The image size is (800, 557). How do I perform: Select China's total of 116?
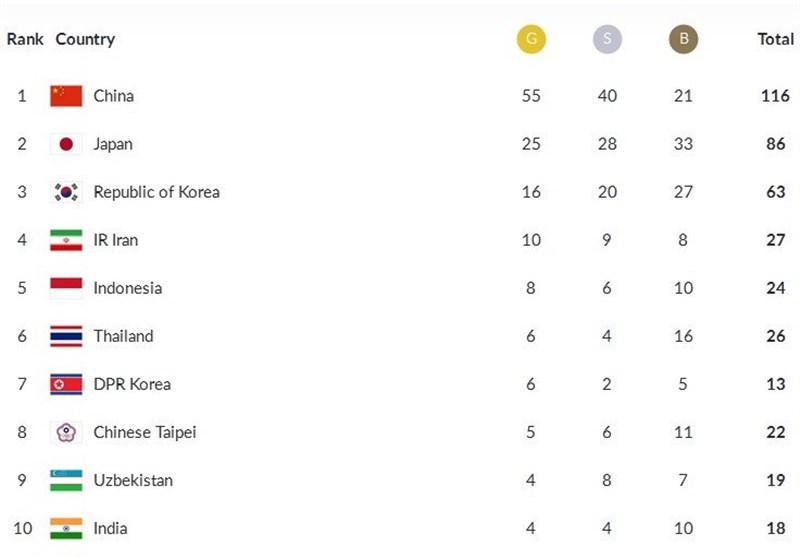[x=775, y=96]
